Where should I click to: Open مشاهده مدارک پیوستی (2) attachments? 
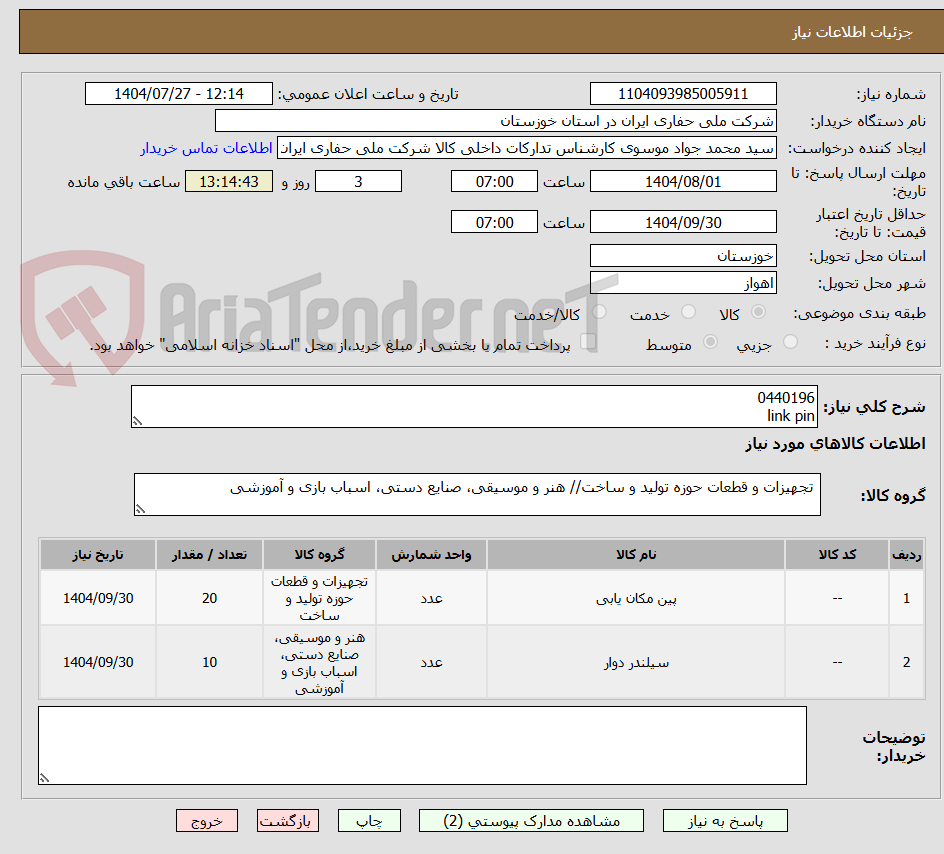click(x=531, y=821)
